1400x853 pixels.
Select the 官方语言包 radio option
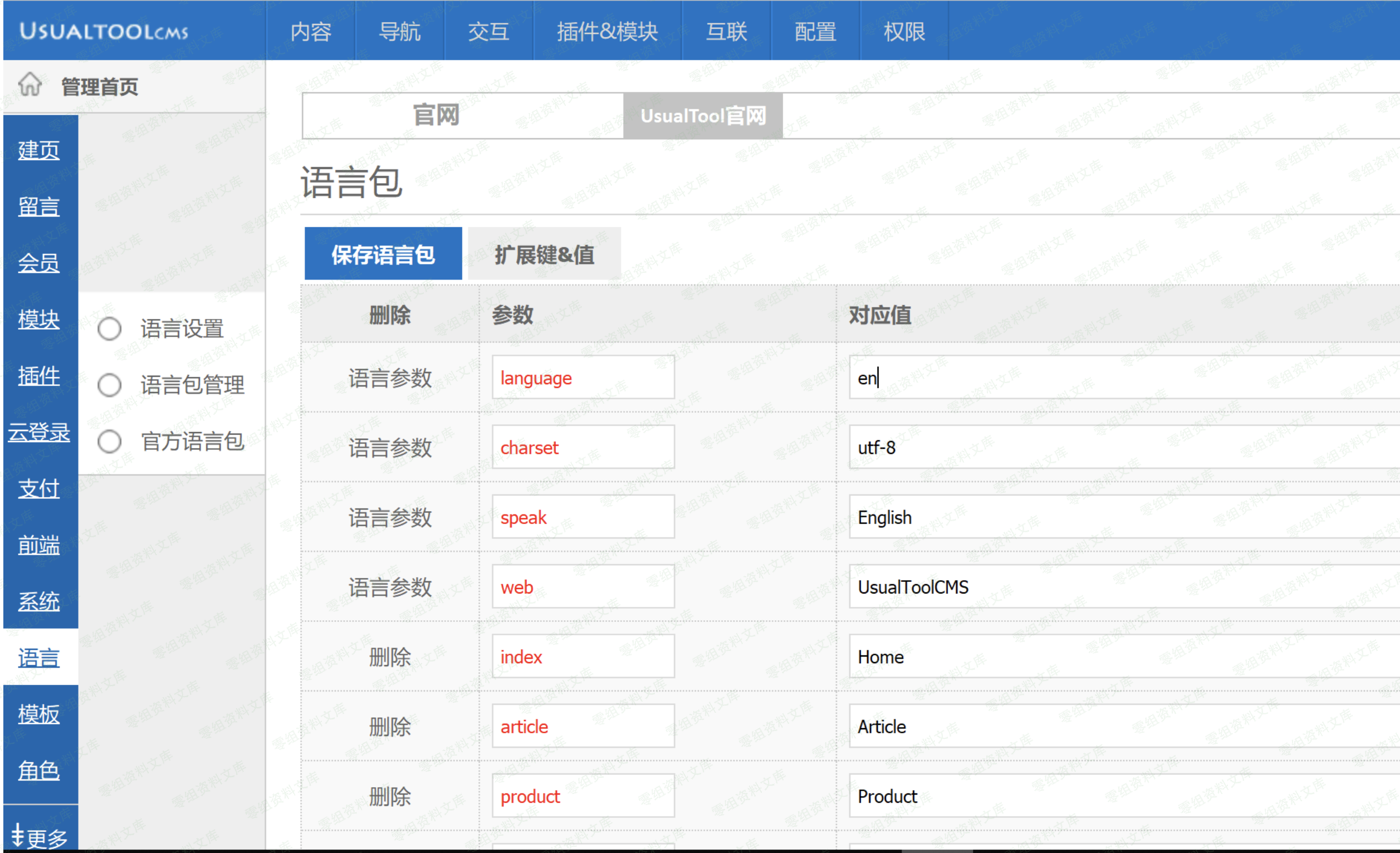coord(109,442)
